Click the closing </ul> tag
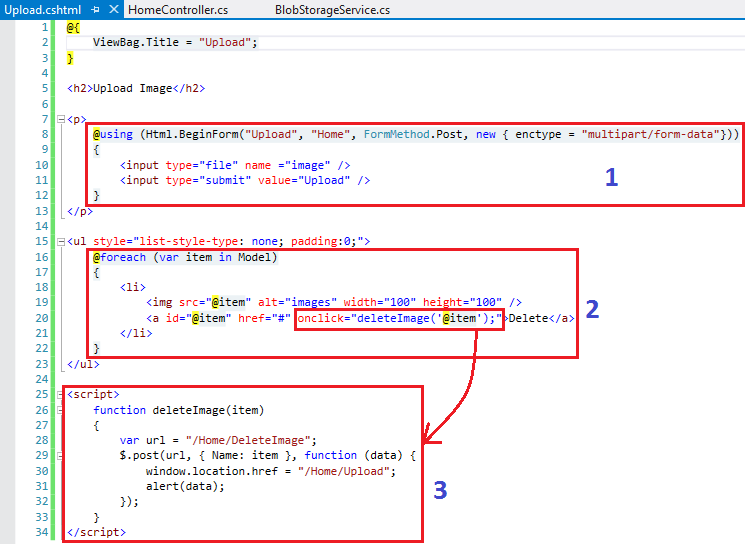 (83, 364)
